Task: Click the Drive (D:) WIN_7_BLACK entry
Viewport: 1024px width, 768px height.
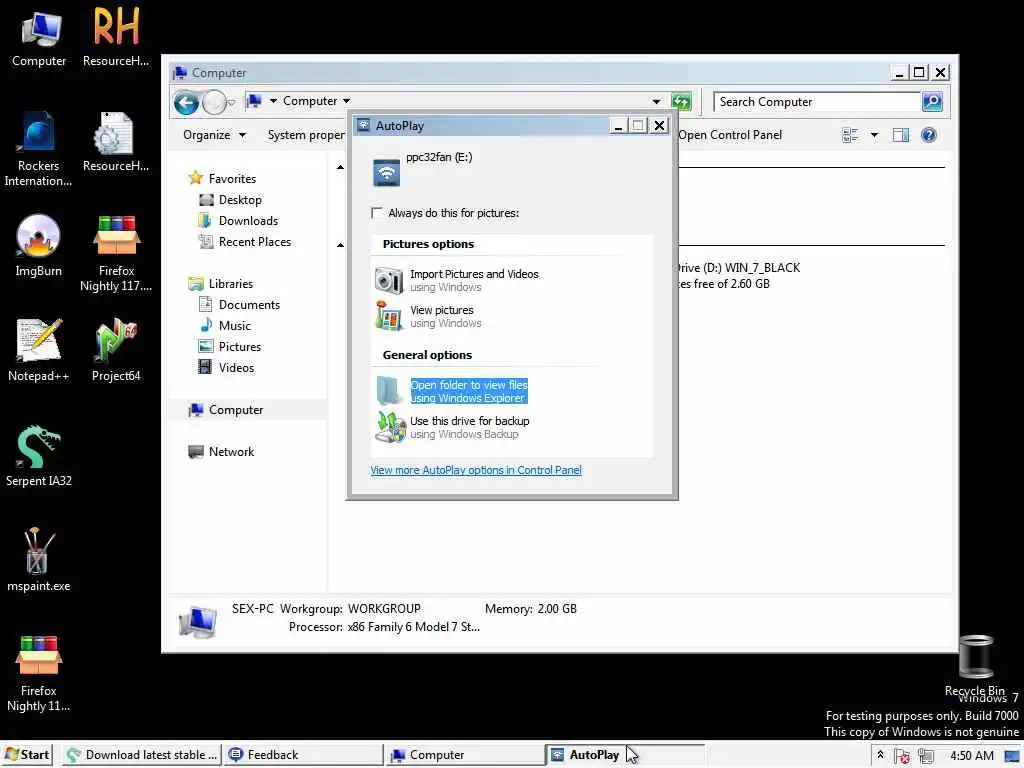Action: coord(738,275)
